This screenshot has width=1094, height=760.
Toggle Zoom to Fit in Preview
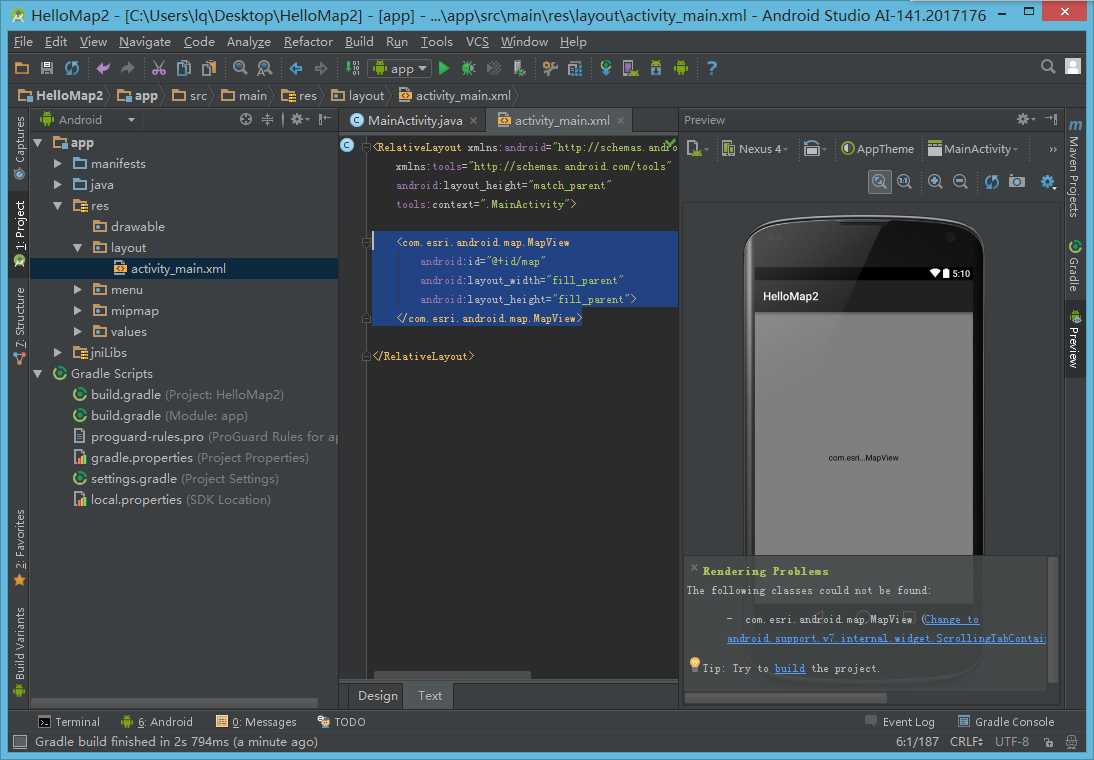(879, 181)
